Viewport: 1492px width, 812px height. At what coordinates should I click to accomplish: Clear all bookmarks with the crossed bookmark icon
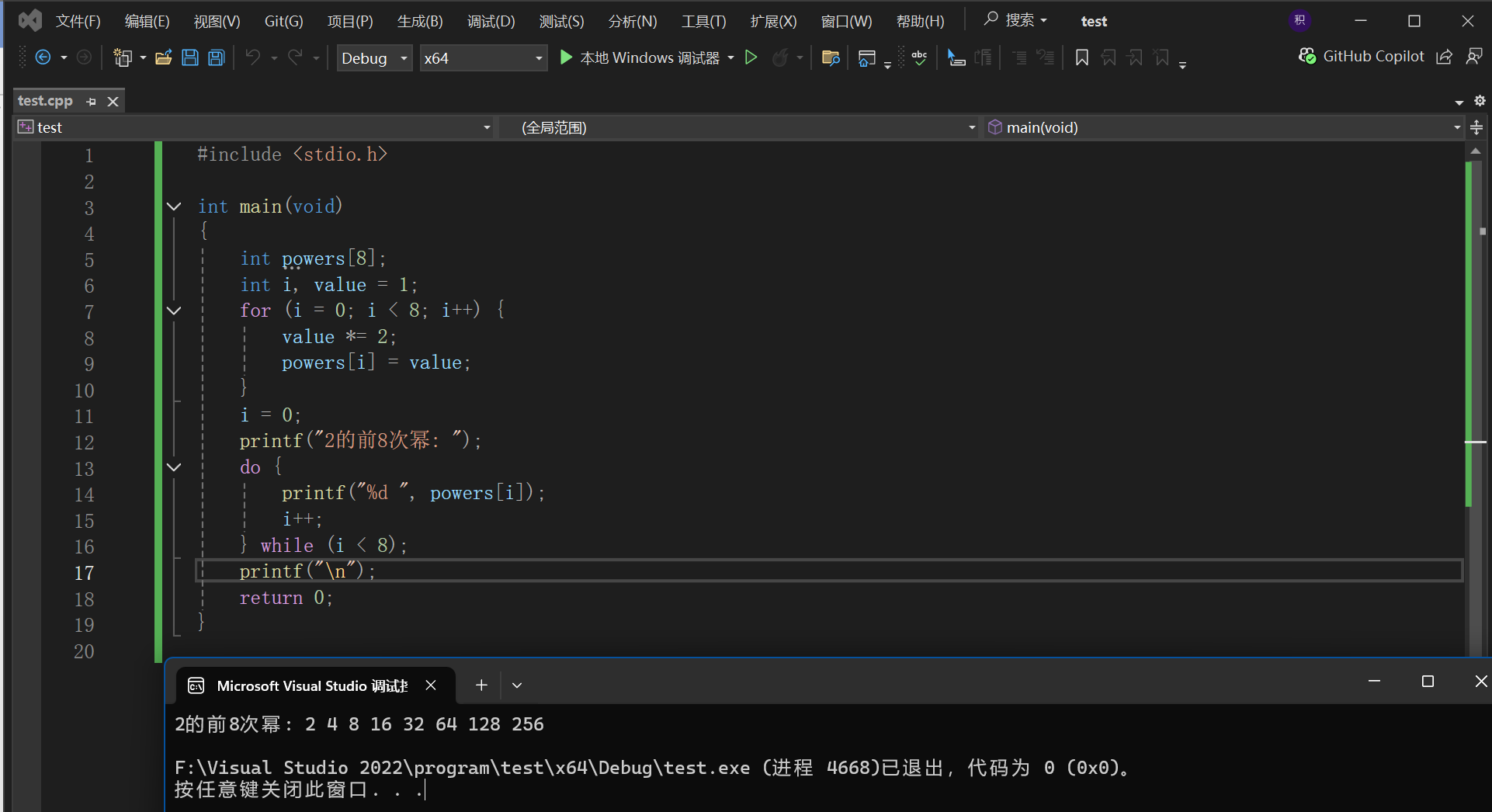[x=1161, y=57]
